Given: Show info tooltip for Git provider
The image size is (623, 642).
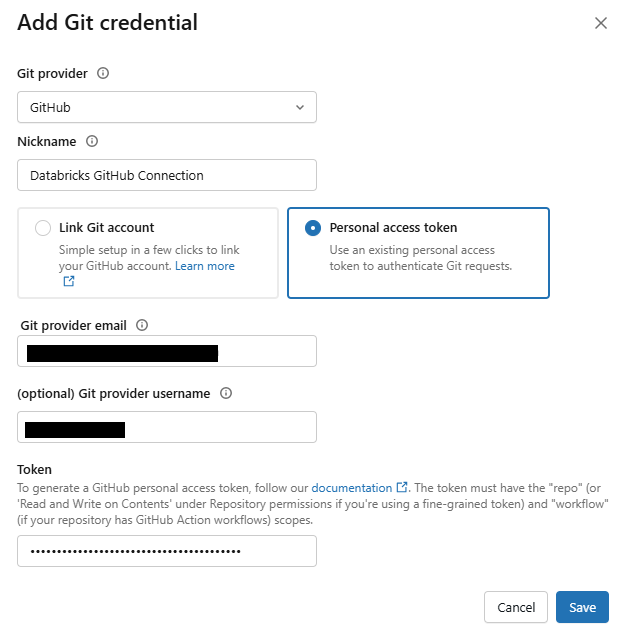Looking at the screenshot, I should coord(103,73).
